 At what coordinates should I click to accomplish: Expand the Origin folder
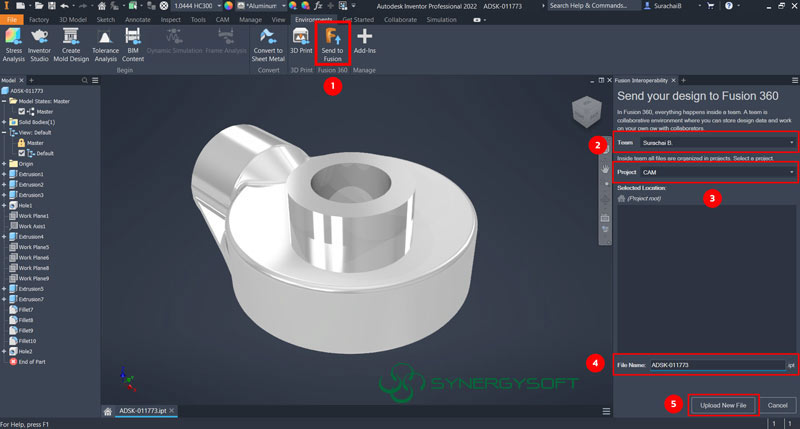click(4, 164)
